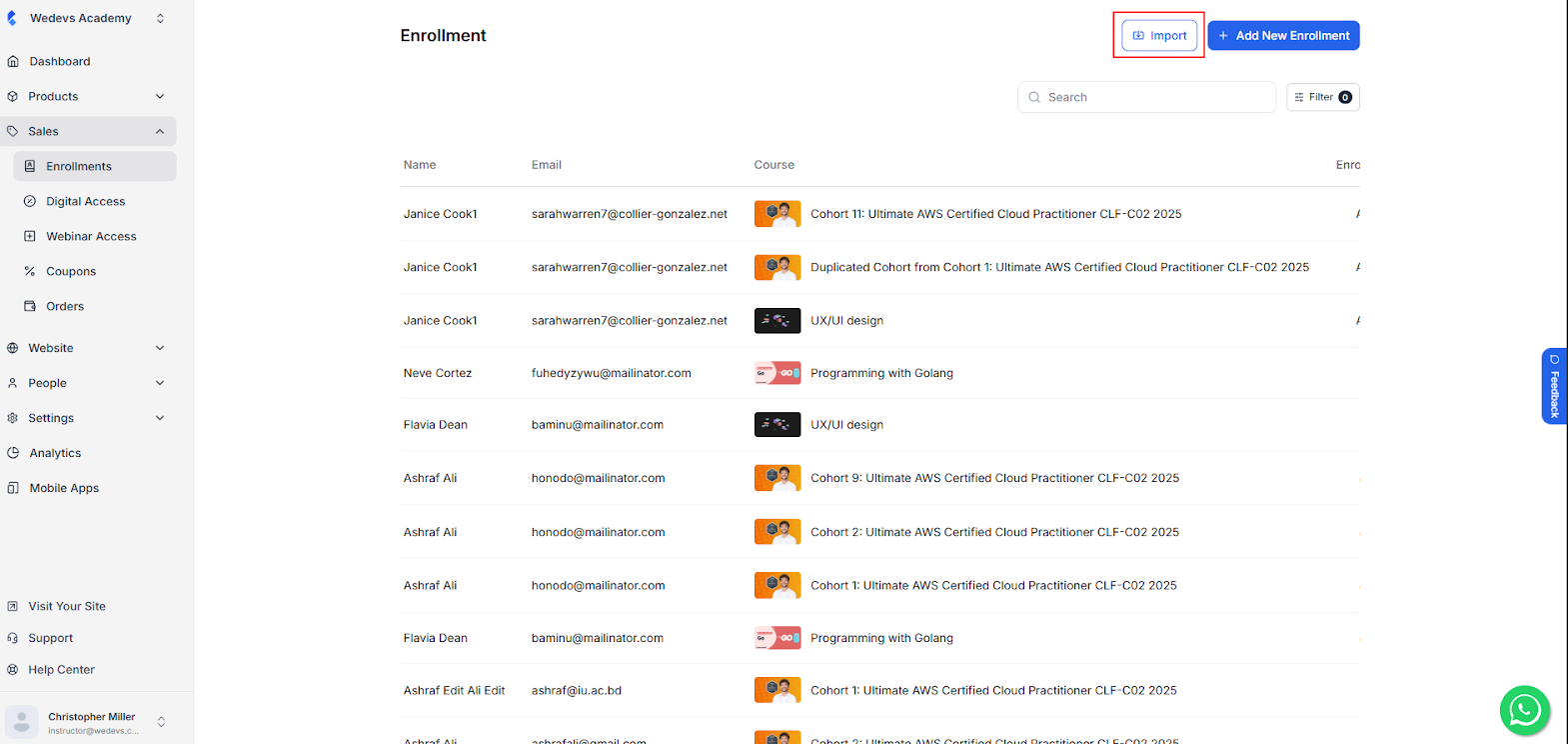Click the Orders icon
Viewport: 1568px width, 744px height.
tap(30, 306)
